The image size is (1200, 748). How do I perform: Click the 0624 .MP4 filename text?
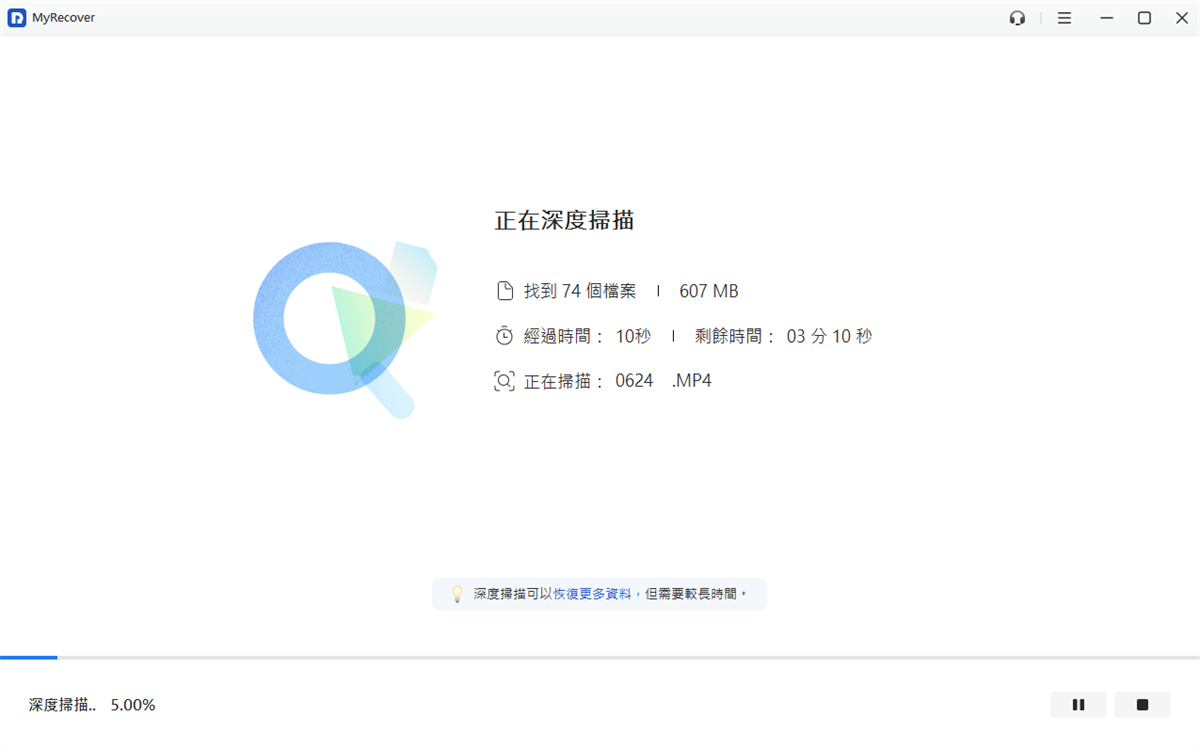663,381
